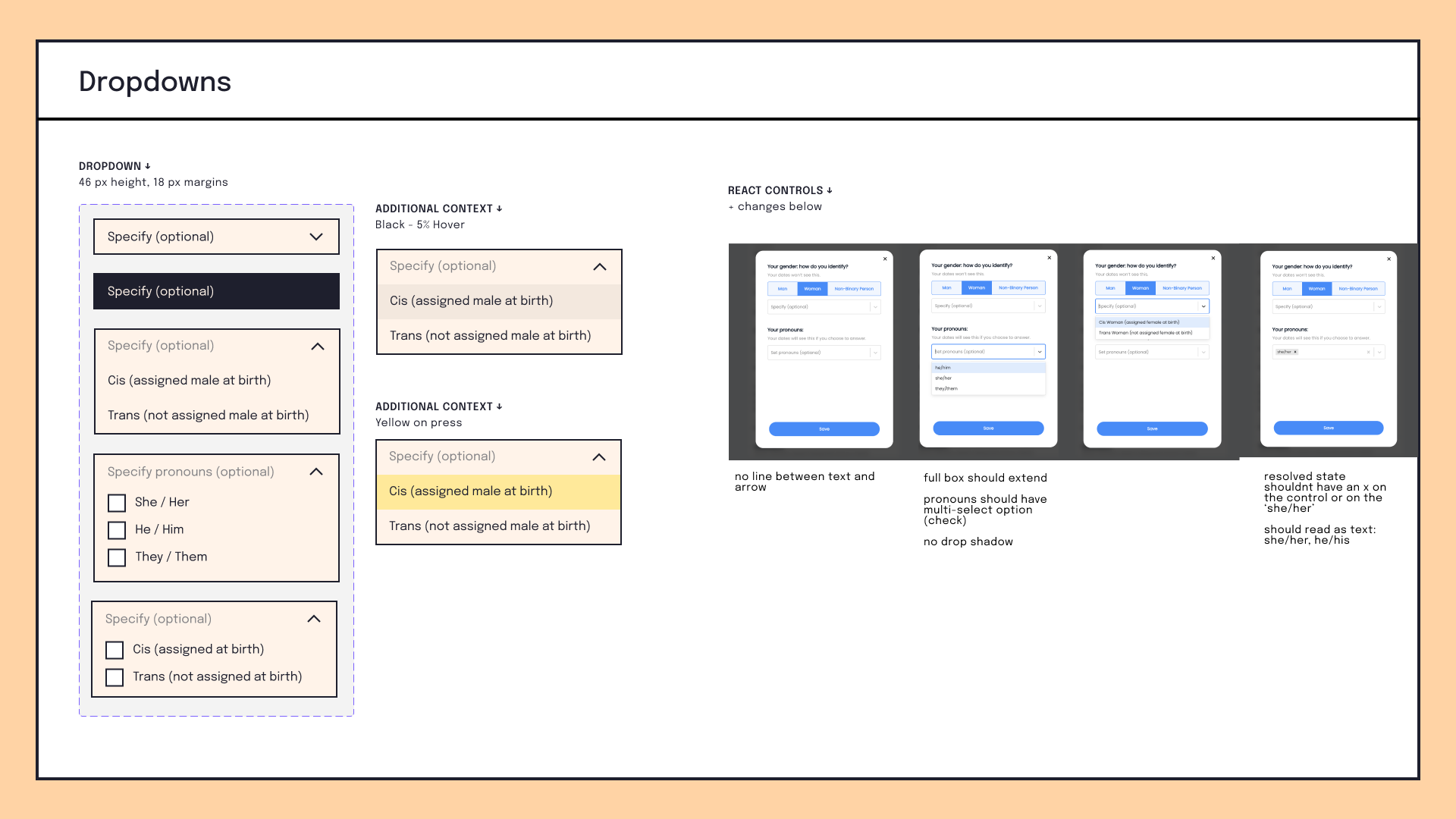
Task: Check the He / Him checkbox
Action: 117,530
